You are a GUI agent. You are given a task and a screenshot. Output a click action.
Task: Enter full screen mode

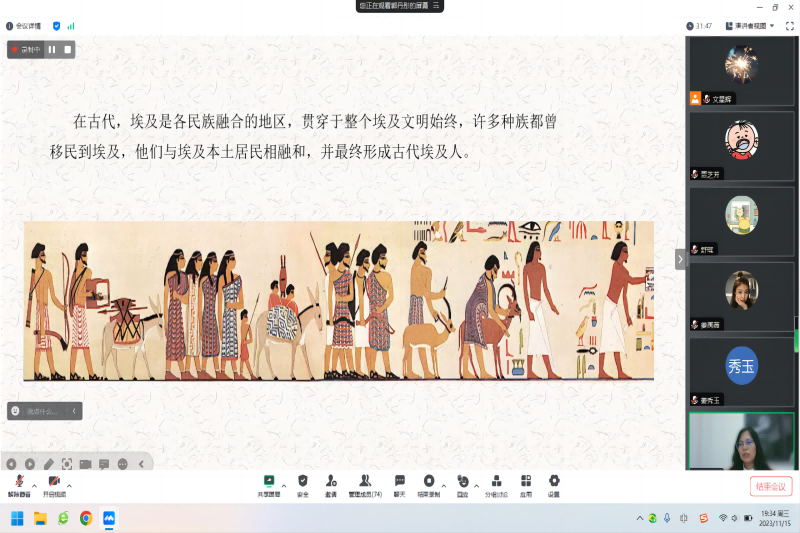coord(790,26)
